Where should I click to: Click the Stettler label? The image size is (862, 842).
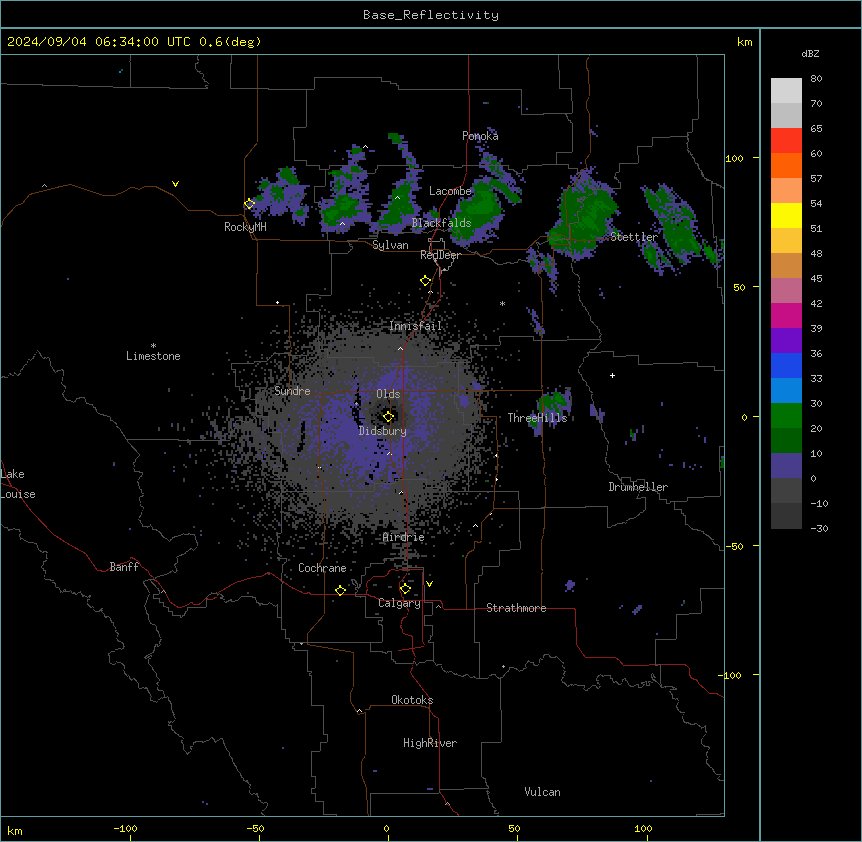[634, 237]
